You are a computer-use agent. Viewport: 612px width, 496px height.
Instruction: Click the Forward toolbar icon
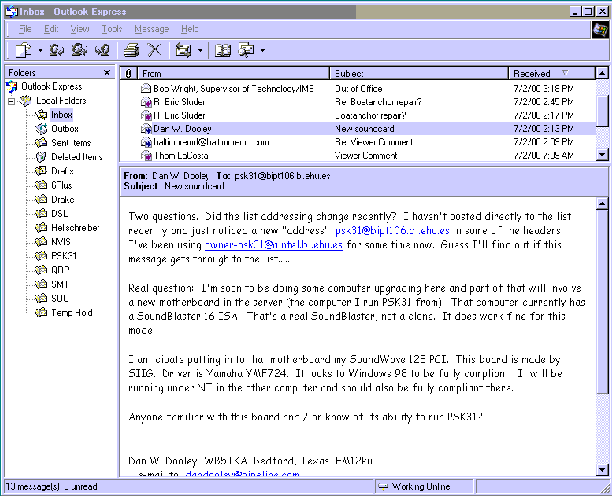pyautogui.click(x=102, y=50)
